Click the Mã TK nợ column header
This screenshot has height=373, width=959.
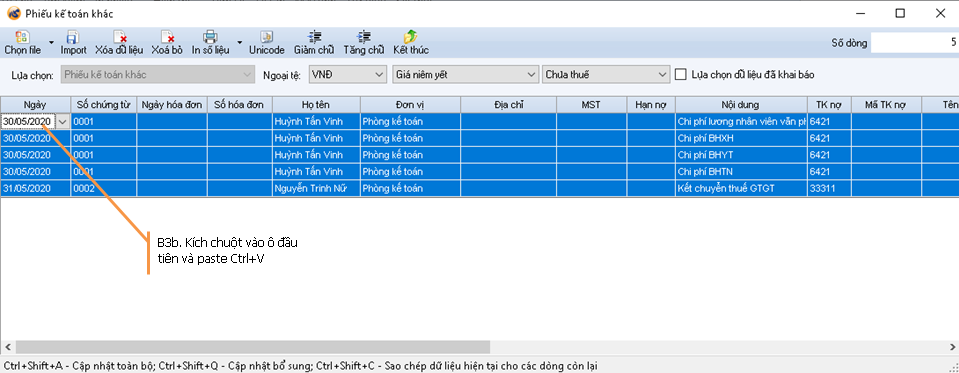[886, 105]
